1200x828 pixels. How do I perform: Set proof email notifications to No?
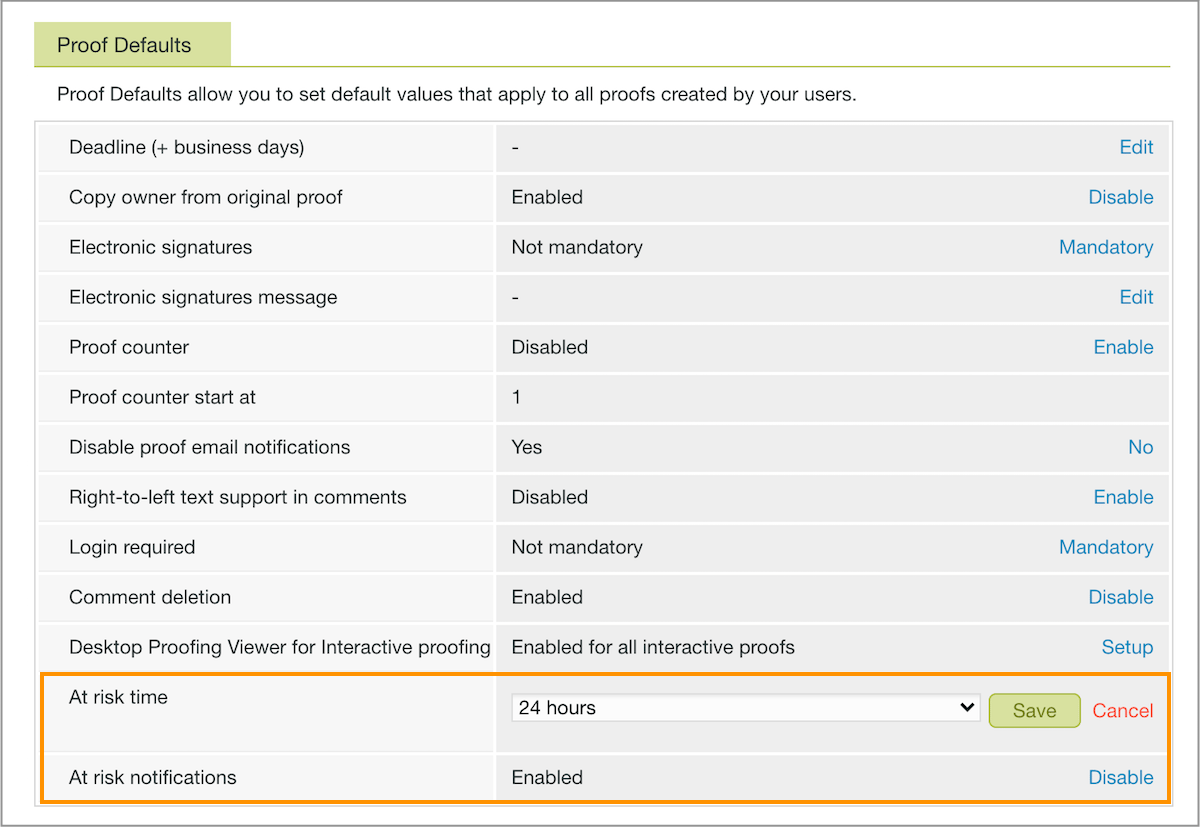[x=1141, y=447]
